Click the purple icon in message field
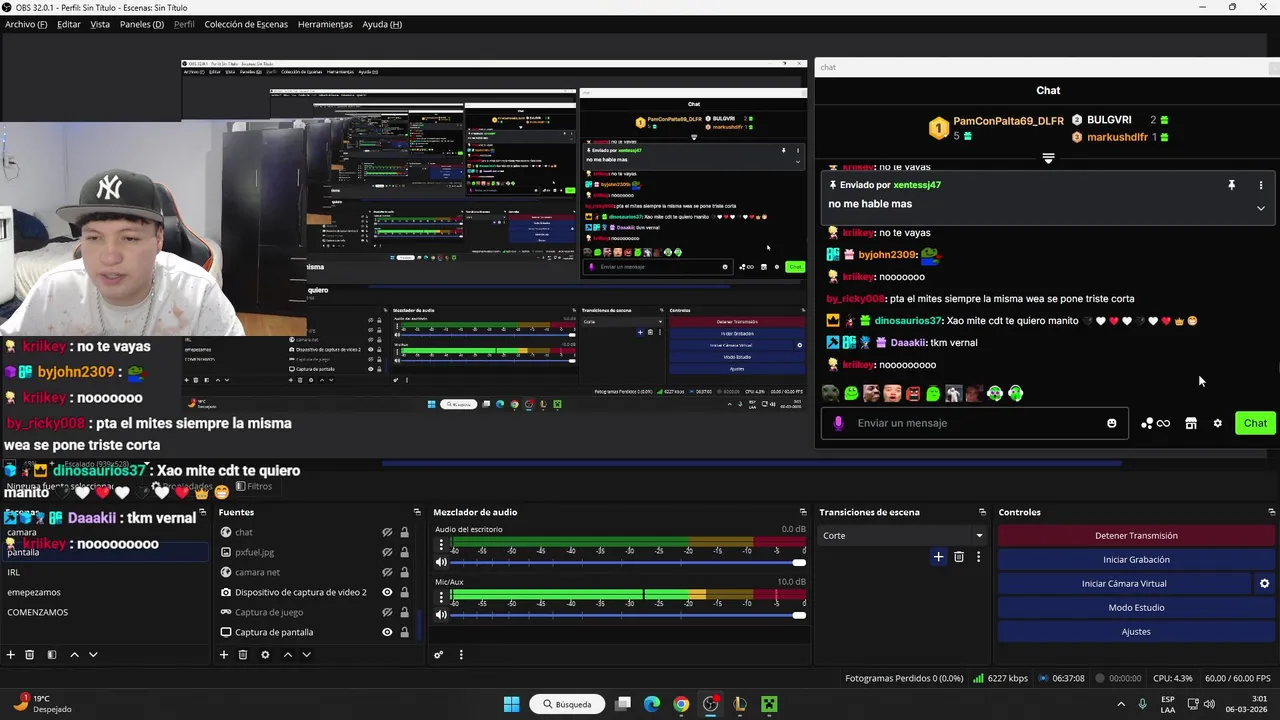The height and width of the screenshot is (720, 1280). [838, 423]
